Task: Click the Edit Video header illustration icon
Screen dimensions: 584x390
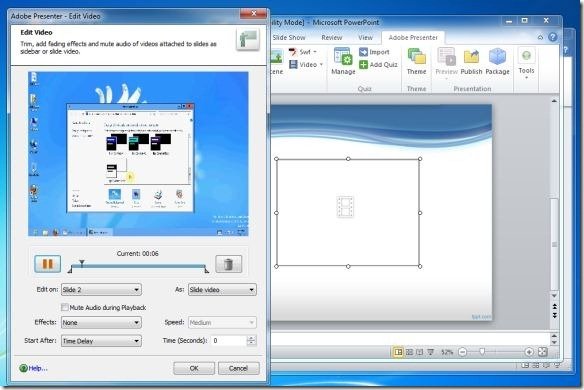Action: click(x=248, y=39)
